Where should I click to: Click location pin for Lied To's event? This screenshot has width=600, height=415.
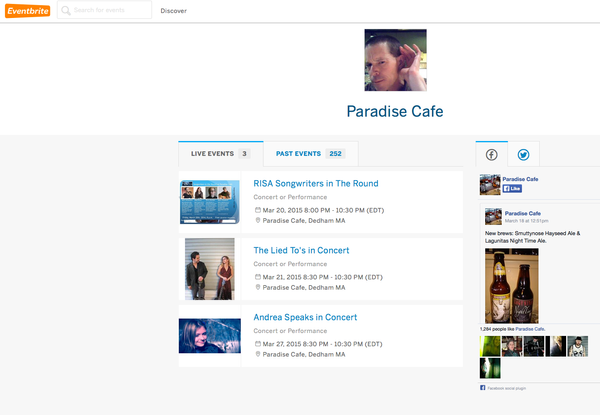pos(258,287)
